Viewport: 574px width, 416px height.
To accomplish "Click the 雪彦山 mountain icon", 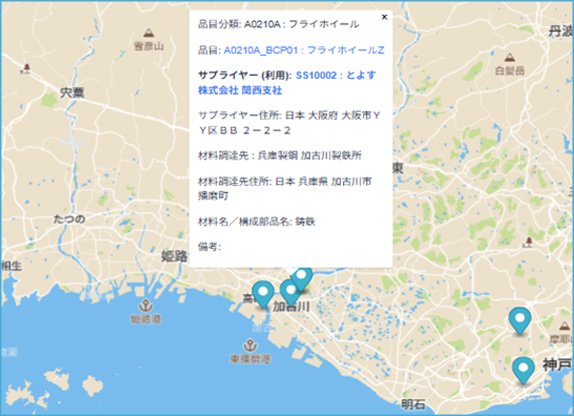I will tap(148, 33).
